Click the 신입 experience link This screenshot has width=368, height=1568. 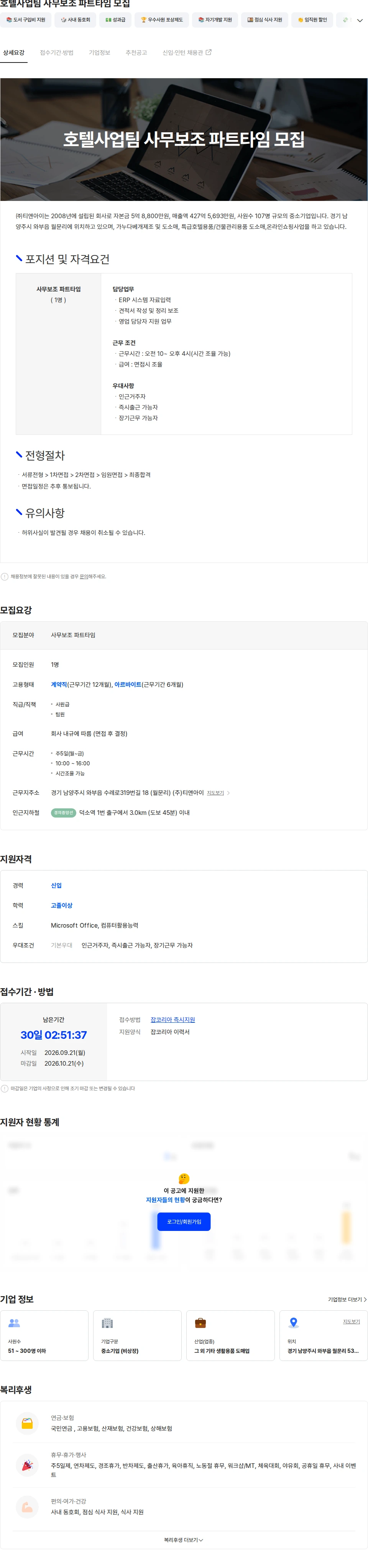56,885
